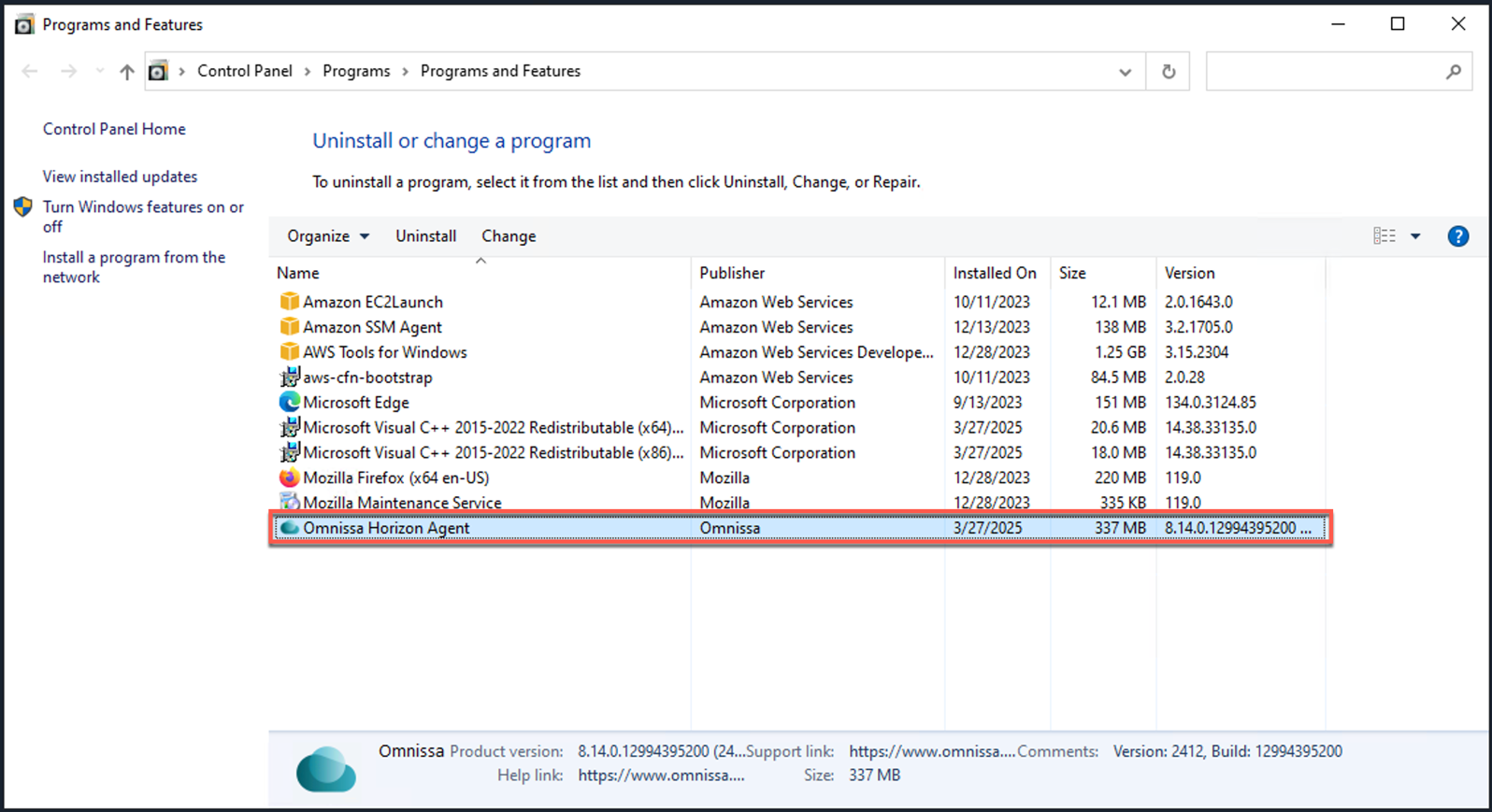
Task: Open the view options dropdown arrow
Action: coord(1415,236)
